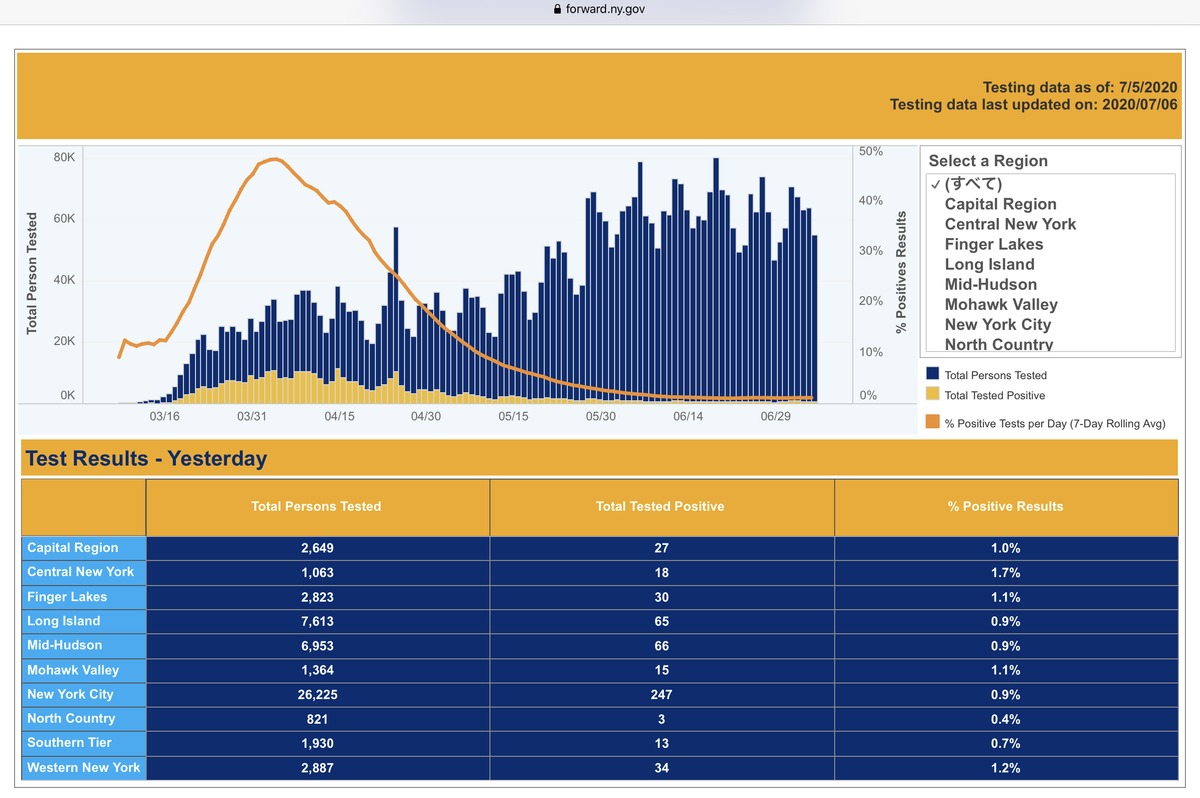Click the Test Results - Yesterday heading
Viewport: 1200px width, 798px height.
tap(146, 459)
